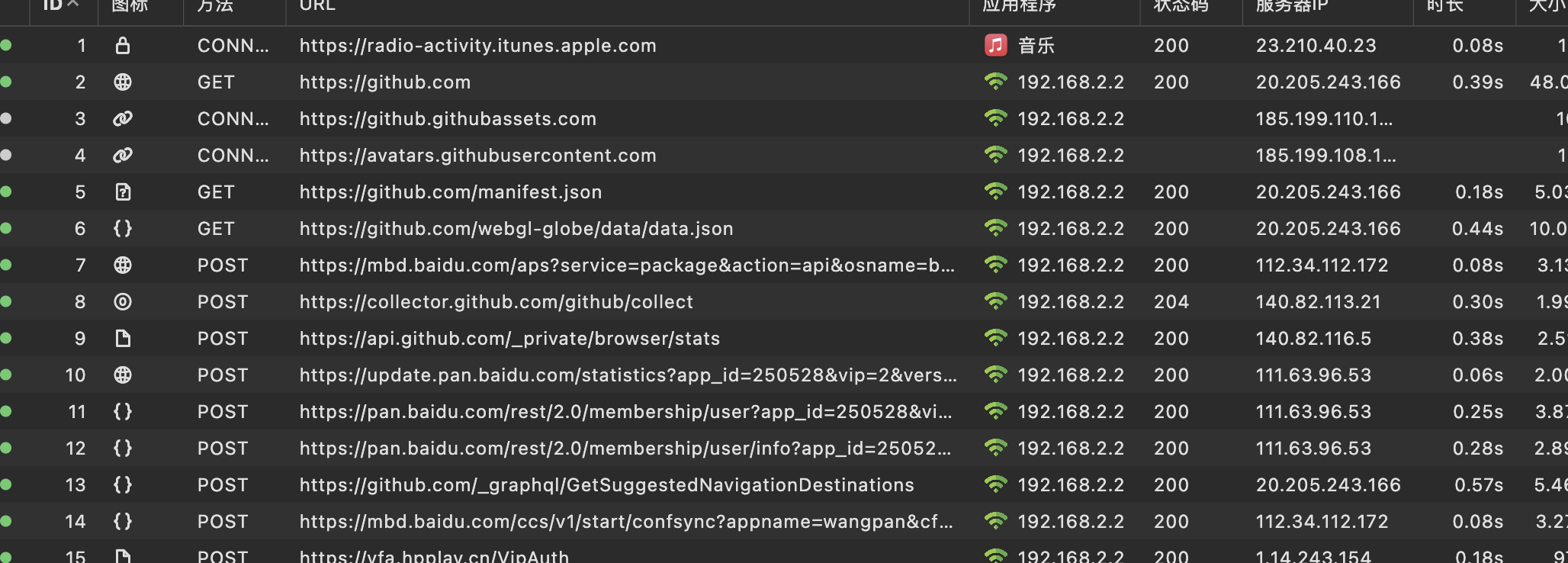Click the braces icon for the membership/user/info request
Screen dimensions: 1568x563
[x=123, y=449]
